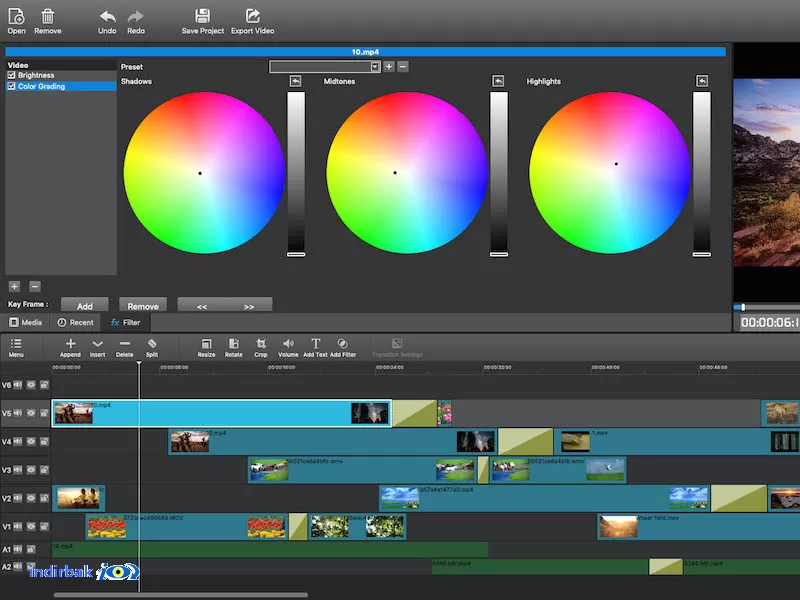Viewport: 800px width, 600px height.
Task: Click the Key Frame Add button
Action: [x=85, y=305]
